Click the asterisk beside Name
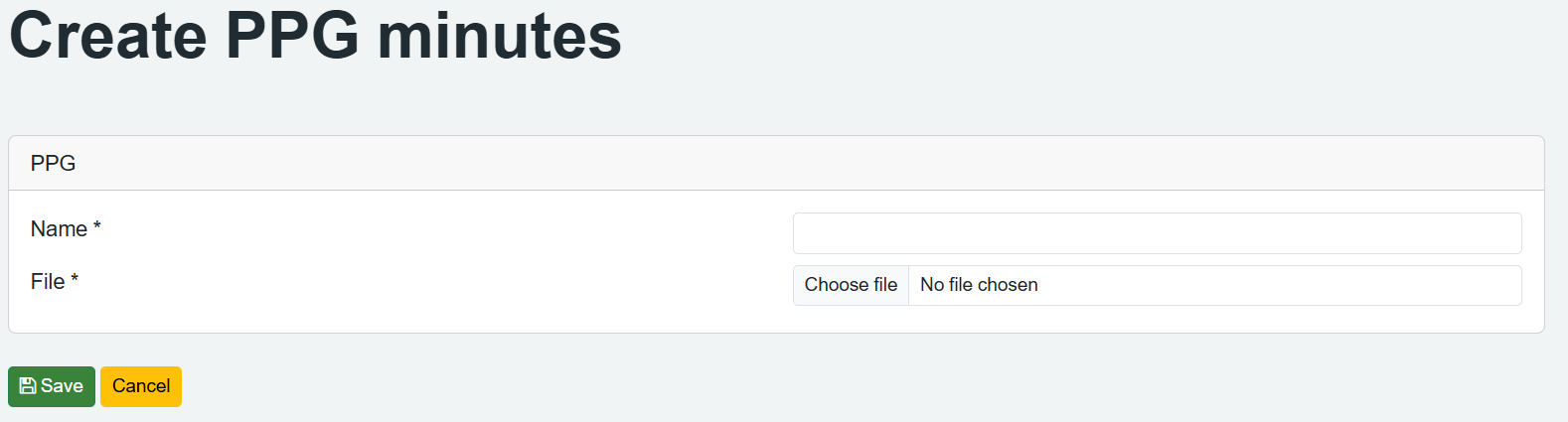The width and height of the screenshot is (1568, 422). click(97, 227)
